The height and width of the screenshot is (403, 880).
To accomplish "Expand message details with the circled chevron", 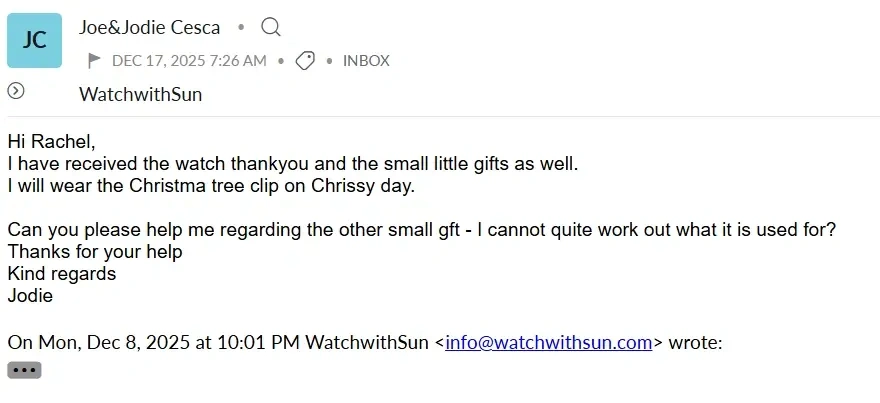I will pos(16,92).
